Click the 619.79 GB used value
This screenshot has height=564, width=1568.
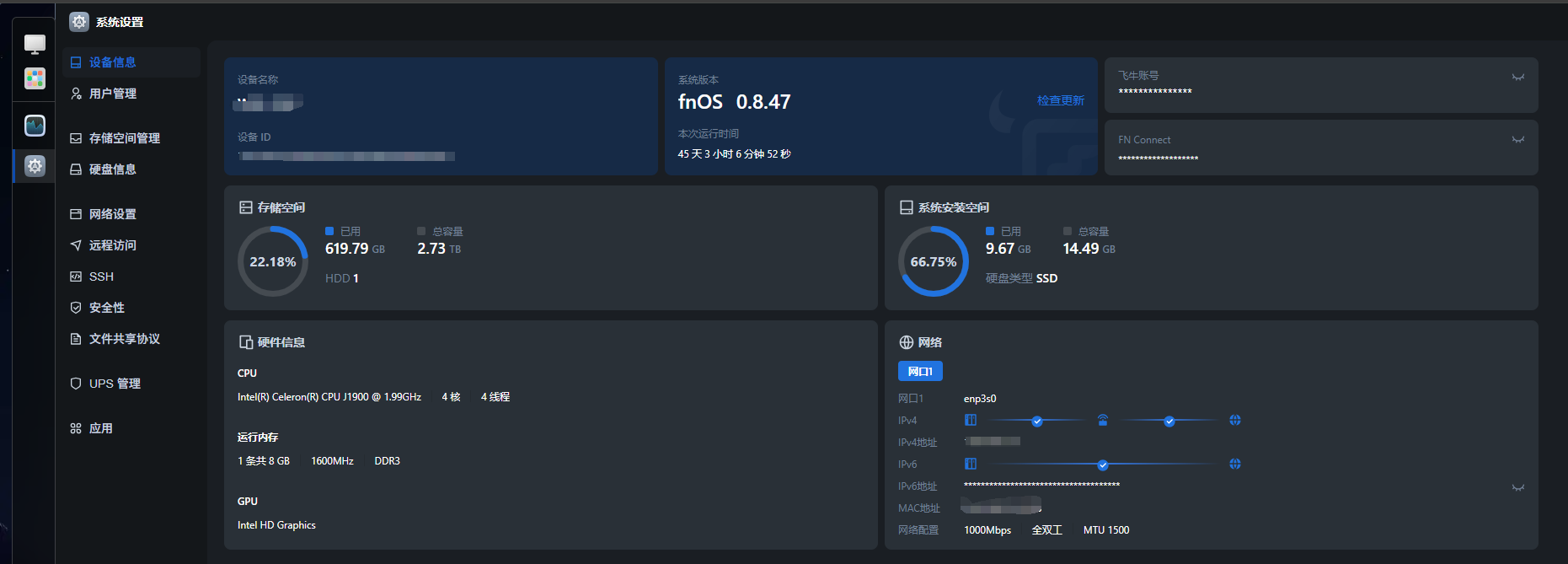355,249
